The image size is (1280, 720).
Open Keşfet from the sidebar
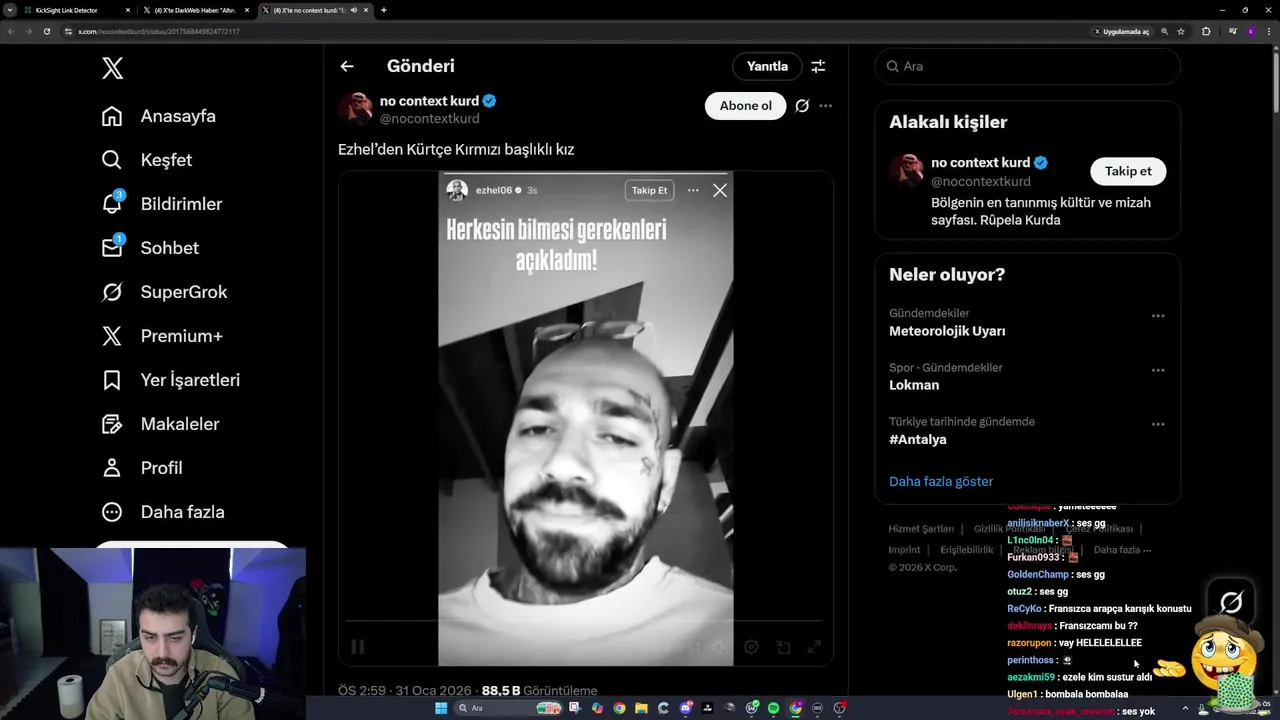tap(147, 160)
